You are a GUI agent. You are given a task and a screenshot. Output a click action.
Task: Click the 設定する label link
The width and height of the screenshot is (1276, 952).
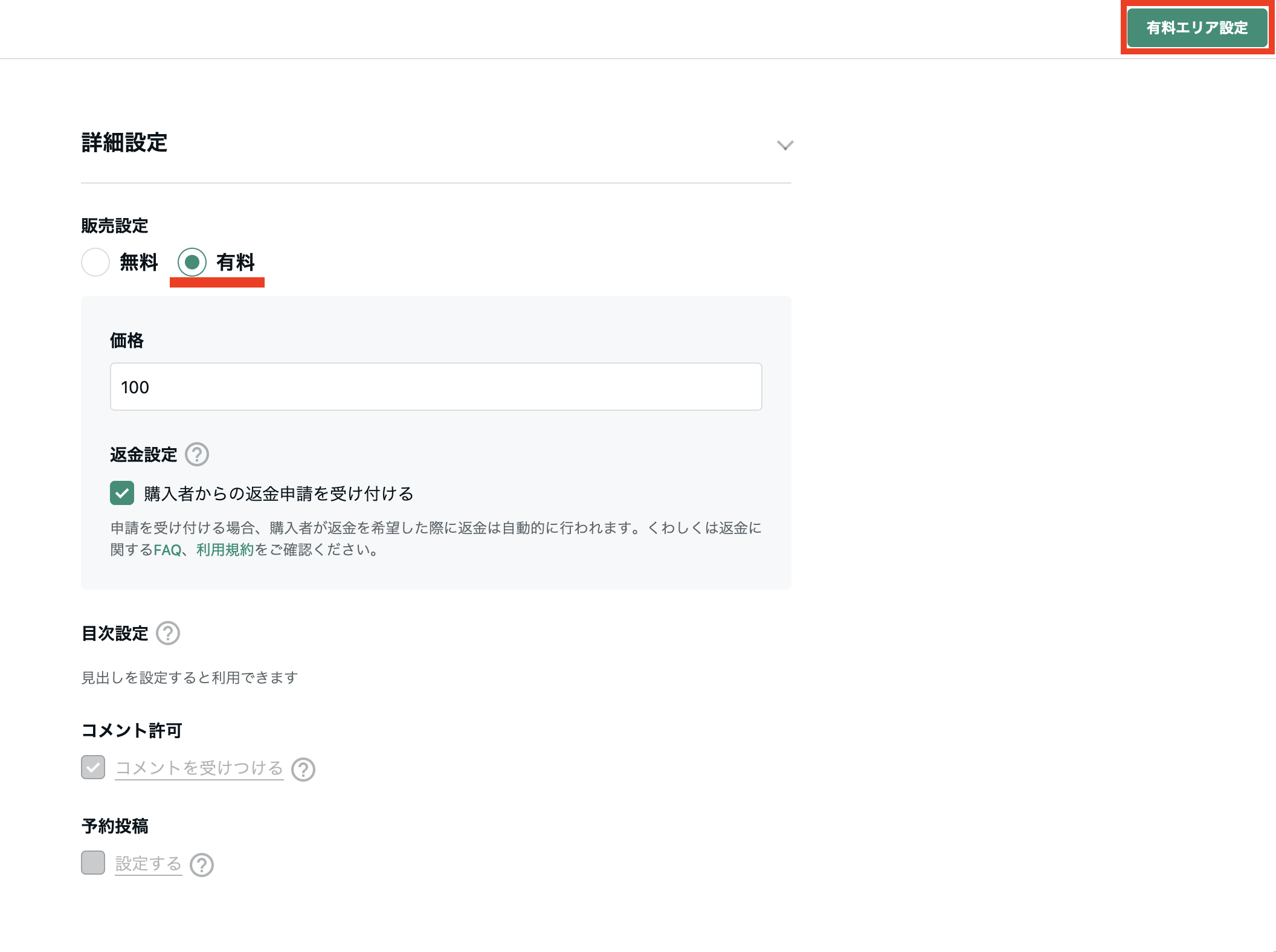pyautogui.click(x=149, y=864)
